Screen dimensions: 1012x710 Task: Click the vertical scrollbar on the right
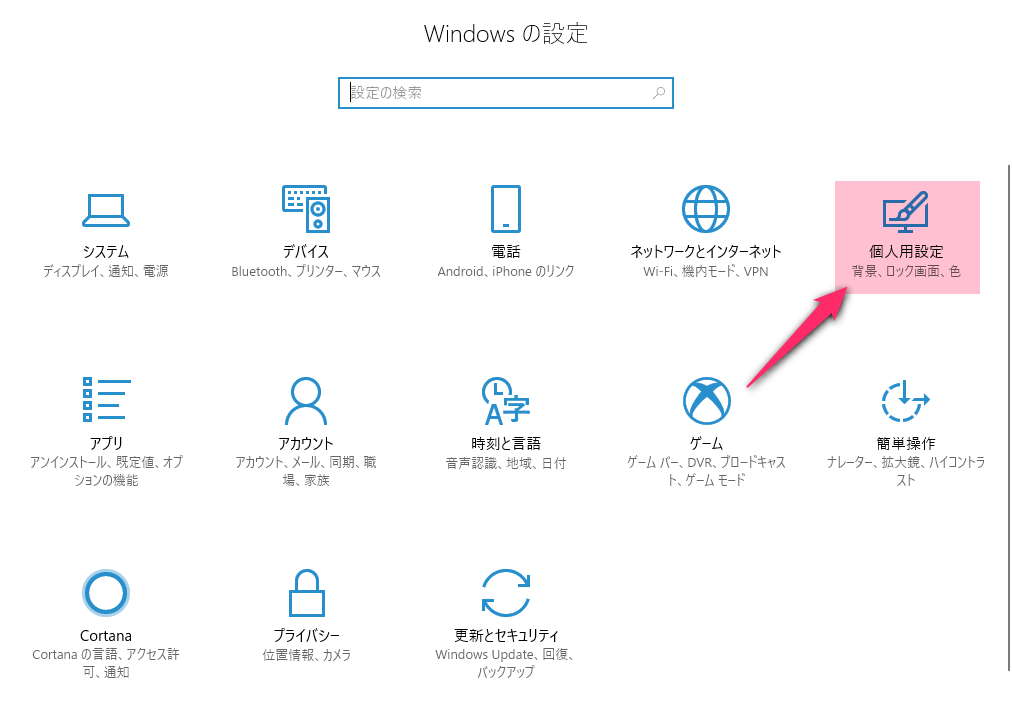1009,418
